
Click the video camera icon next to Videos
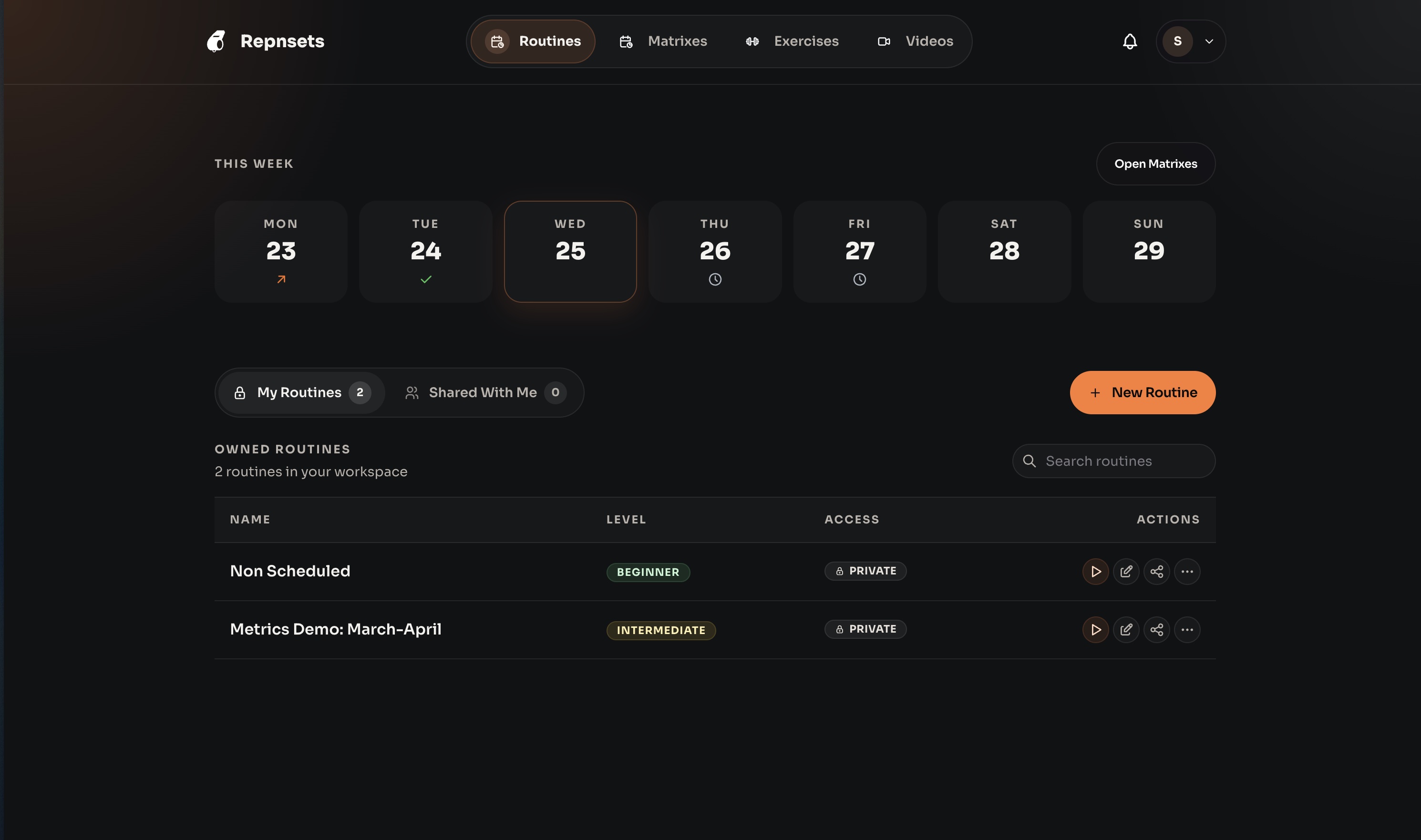coord(884,41)
